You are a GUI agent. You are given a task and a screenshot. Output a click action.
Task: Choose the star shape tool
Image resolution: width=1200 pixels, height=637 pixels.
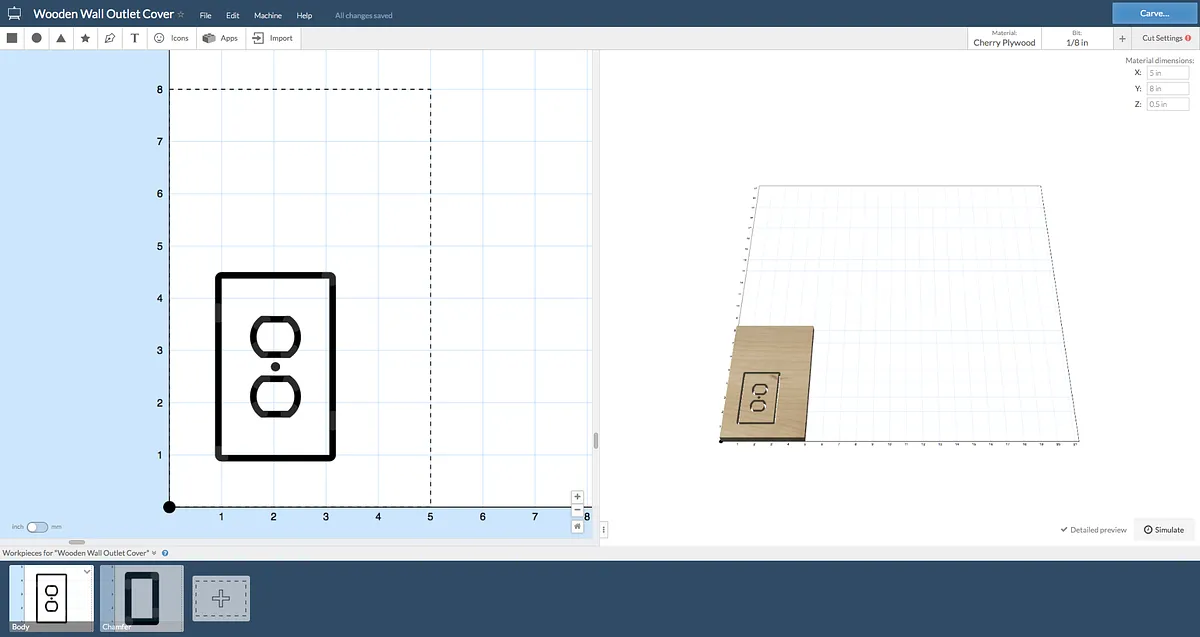85,38
